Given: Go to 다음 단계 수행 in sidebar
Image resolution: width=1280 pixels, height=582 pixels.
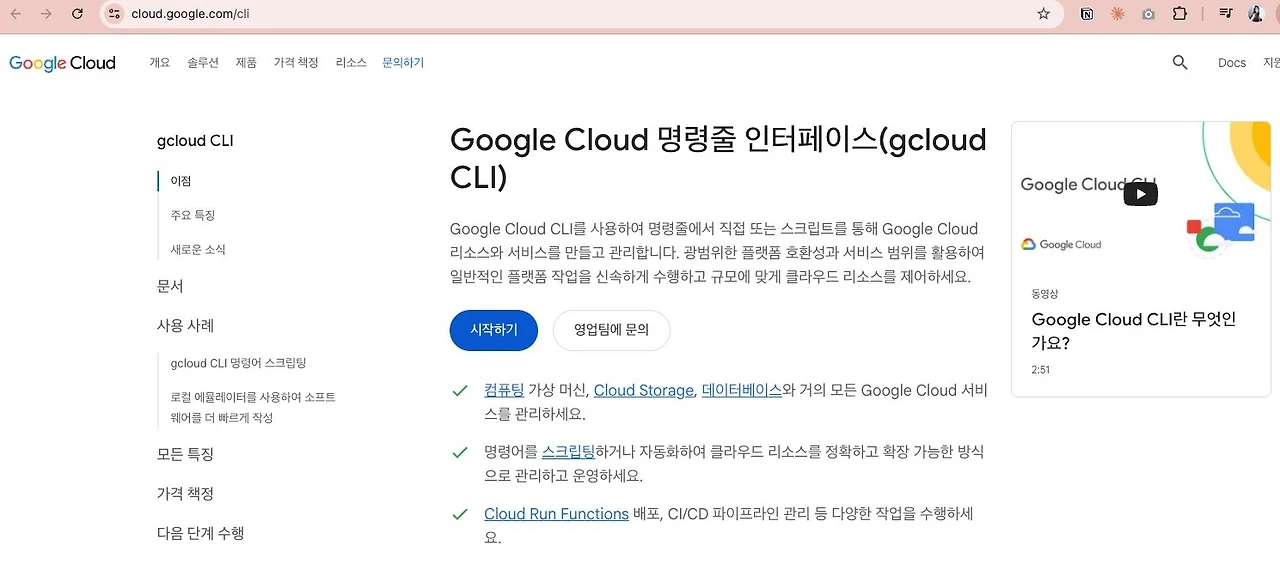Looking at the screenshot, I should click(201, 534).
